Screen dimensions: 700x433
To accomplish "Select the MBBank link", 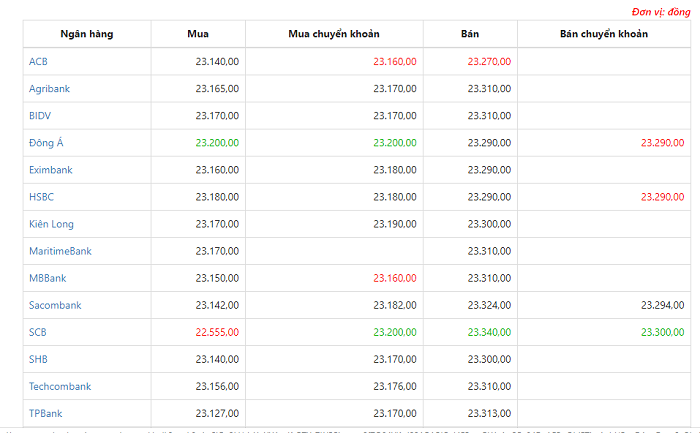I will point(47,278).
